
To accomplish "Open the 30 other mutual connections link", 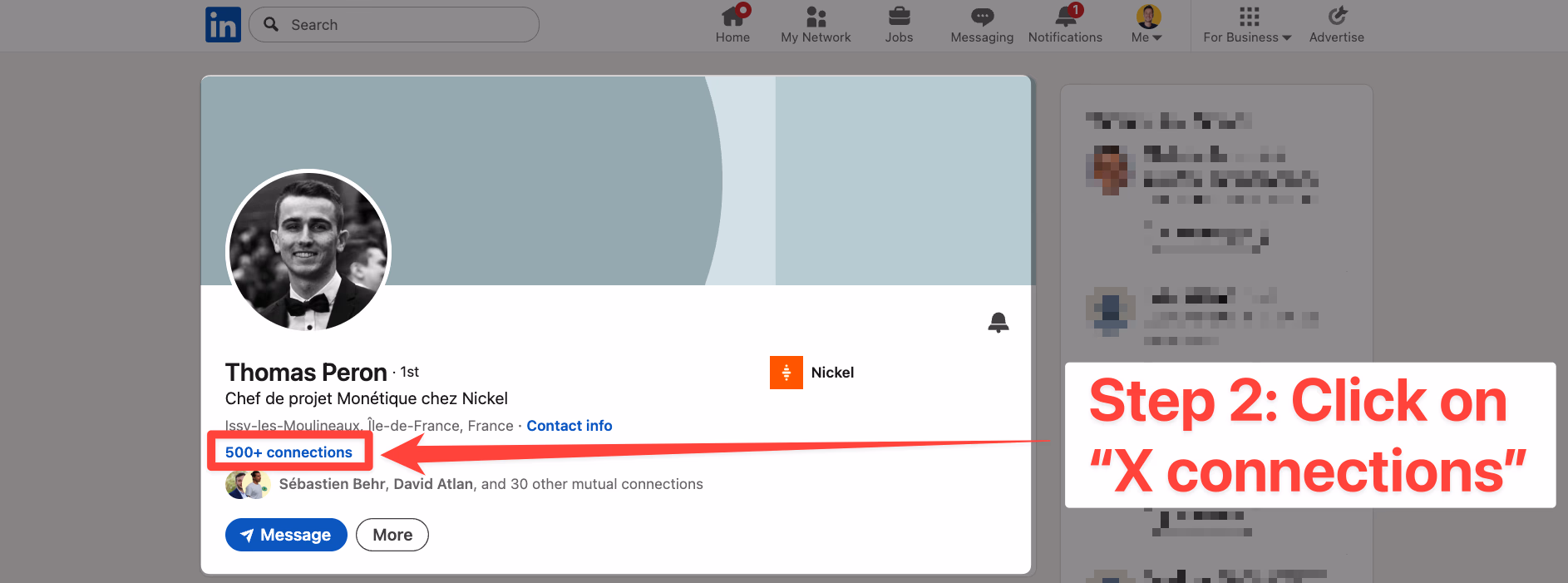I will click(491, 484).
